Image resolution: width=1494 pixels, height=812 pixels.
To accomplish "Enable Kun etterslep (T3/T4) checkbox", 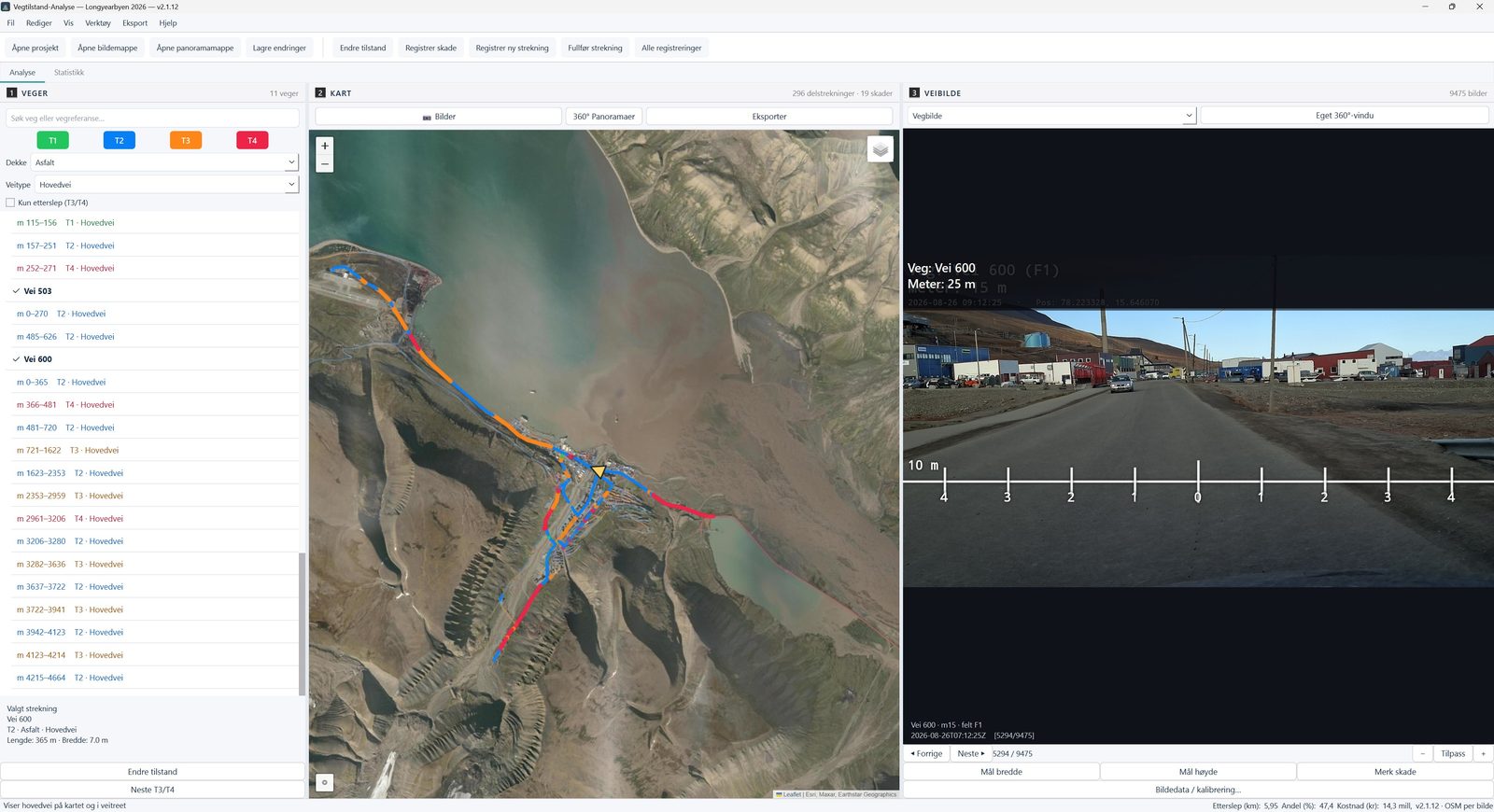I will 10,203.
